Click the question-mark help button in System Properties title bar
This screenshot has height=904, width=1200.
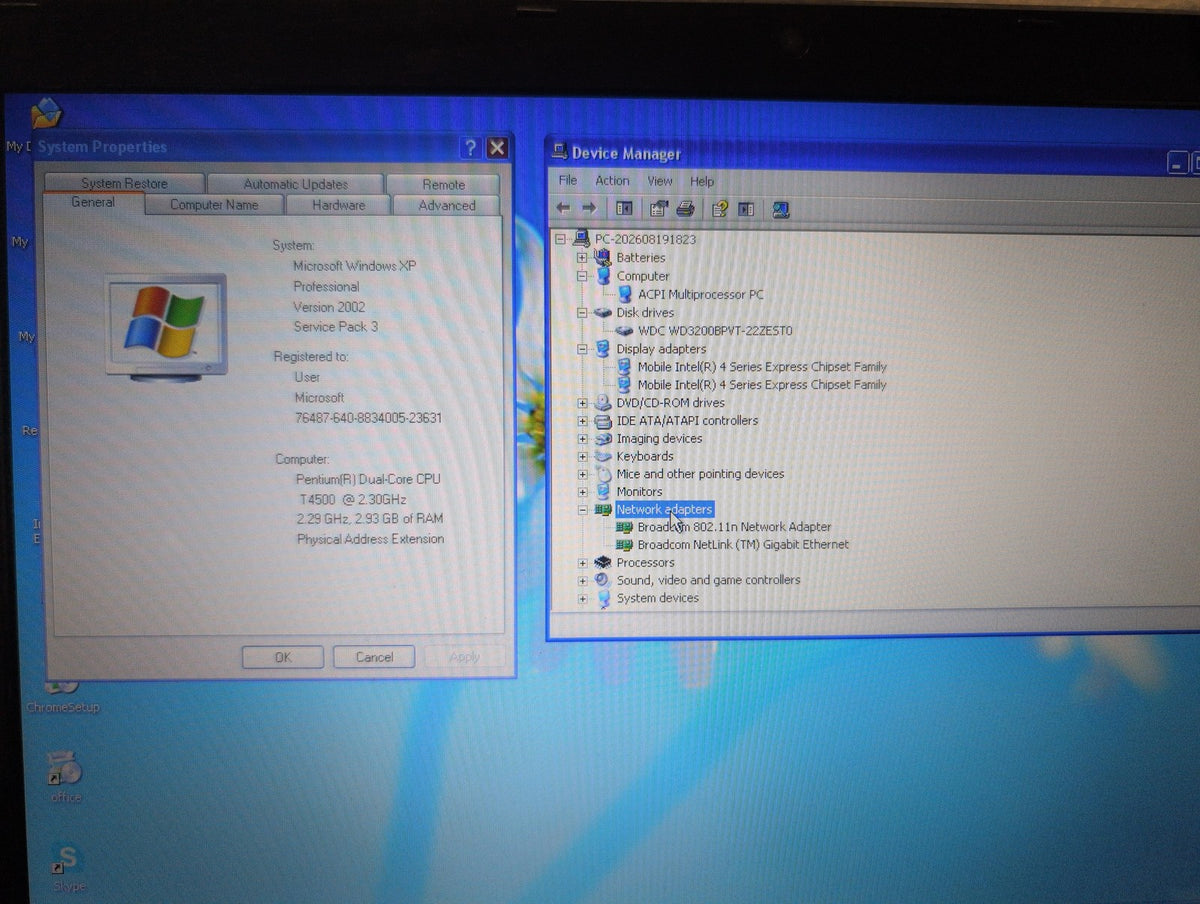(x=471, y=149)
